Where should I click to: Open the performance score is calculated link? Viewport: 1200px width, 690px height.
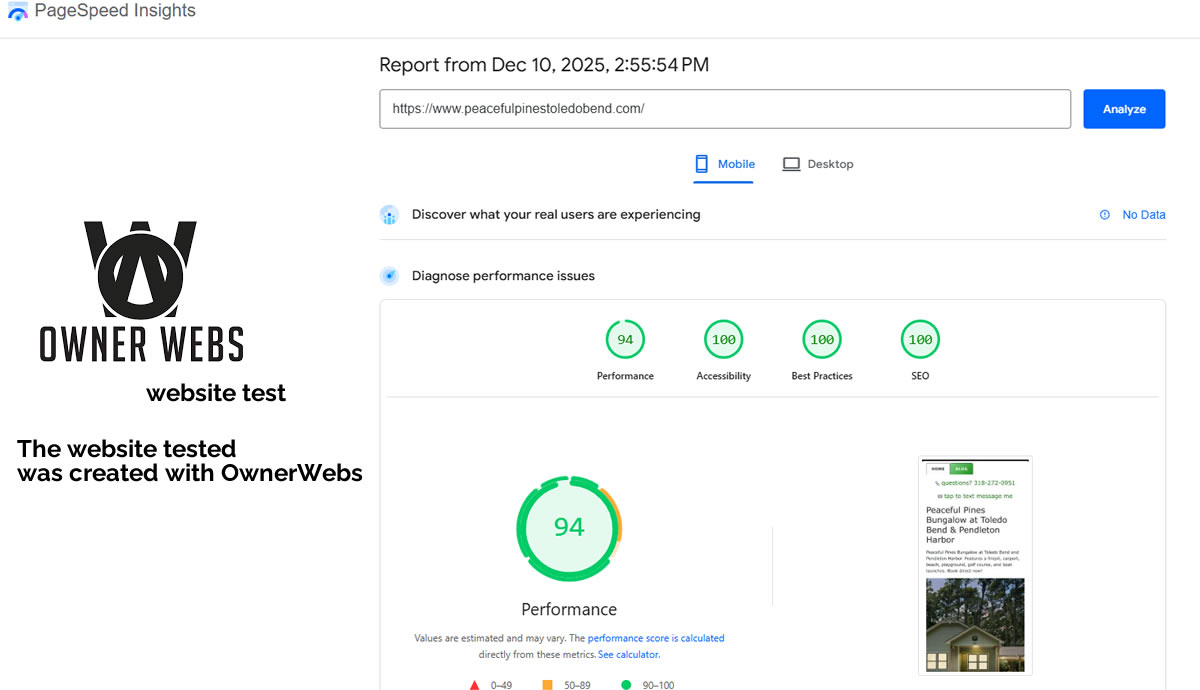656,638
